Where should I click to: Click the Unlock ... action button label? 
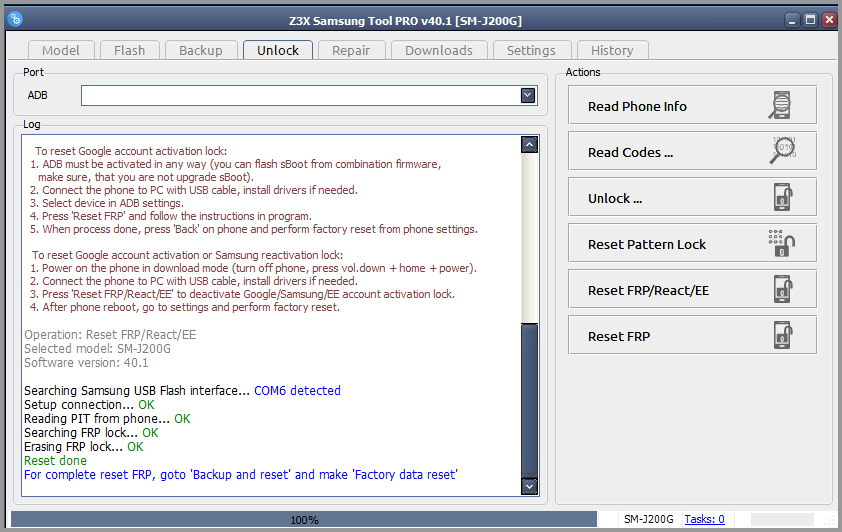(615, 199)
